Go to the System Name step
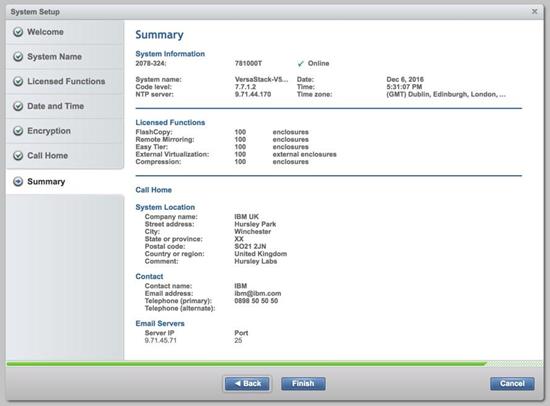The image size is (550, 406). [x=65, y=56]
